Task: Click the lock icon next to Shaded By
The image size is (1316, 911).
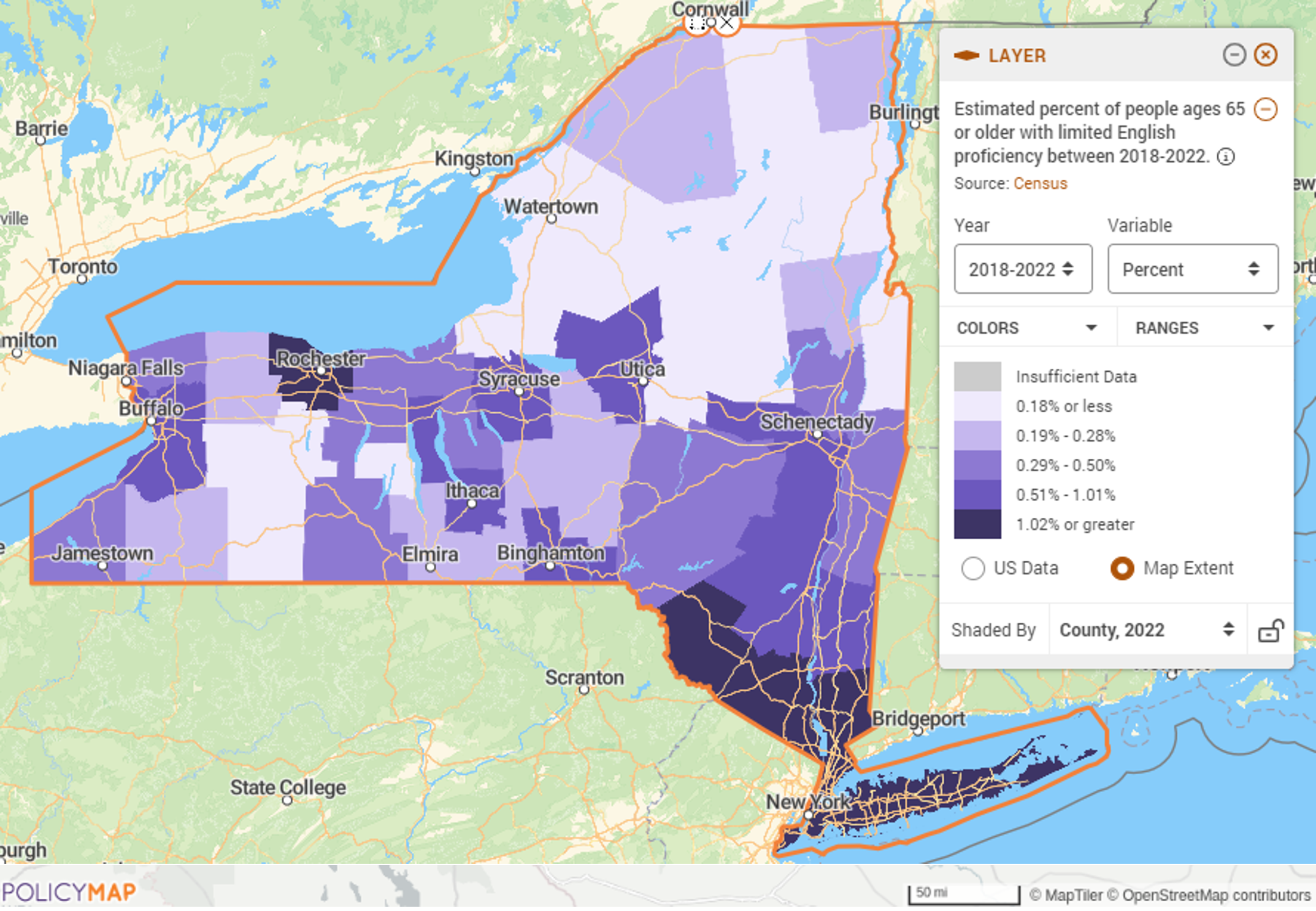Action: click(1271, 631)
